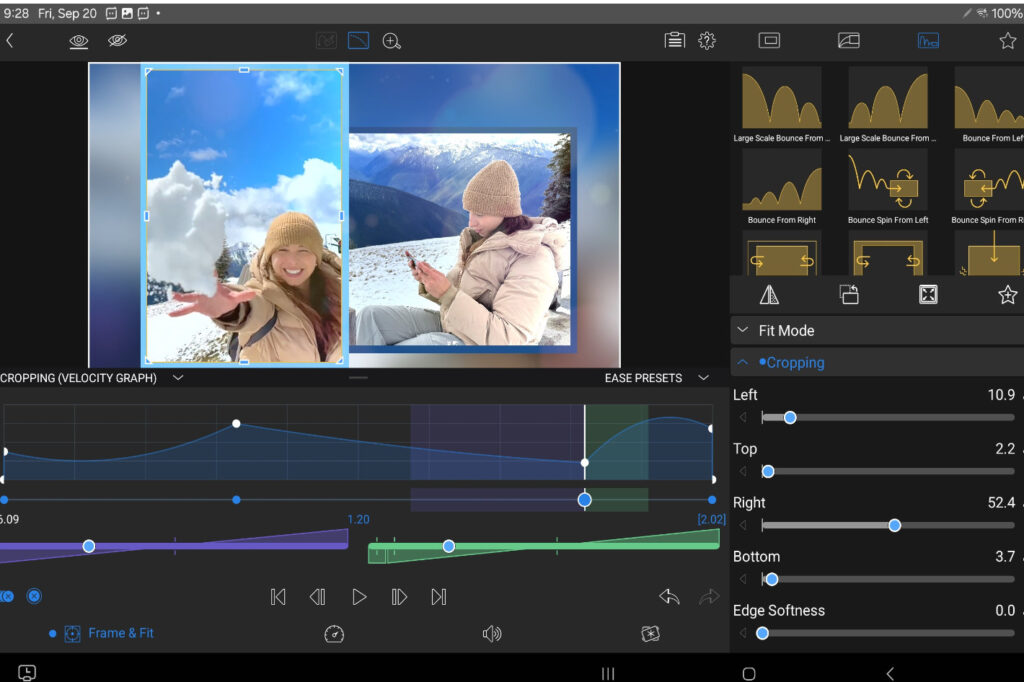Viewport: 1024px width, 682px height.
Task: Step forward one frame
Action: tap(399, 597)
